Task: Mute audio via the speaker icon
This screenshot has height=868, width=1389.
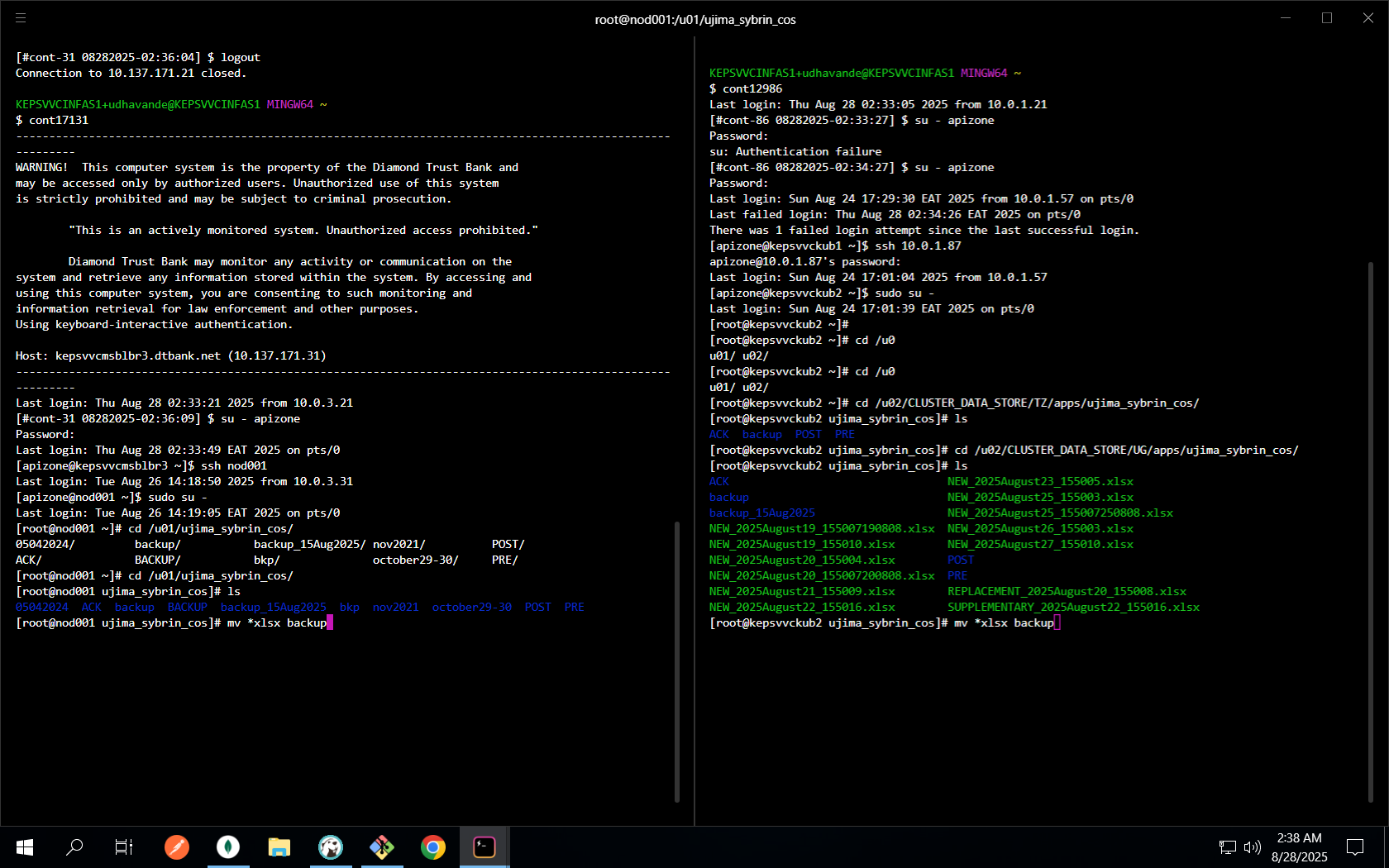Action: click(x=1250, y=847)
